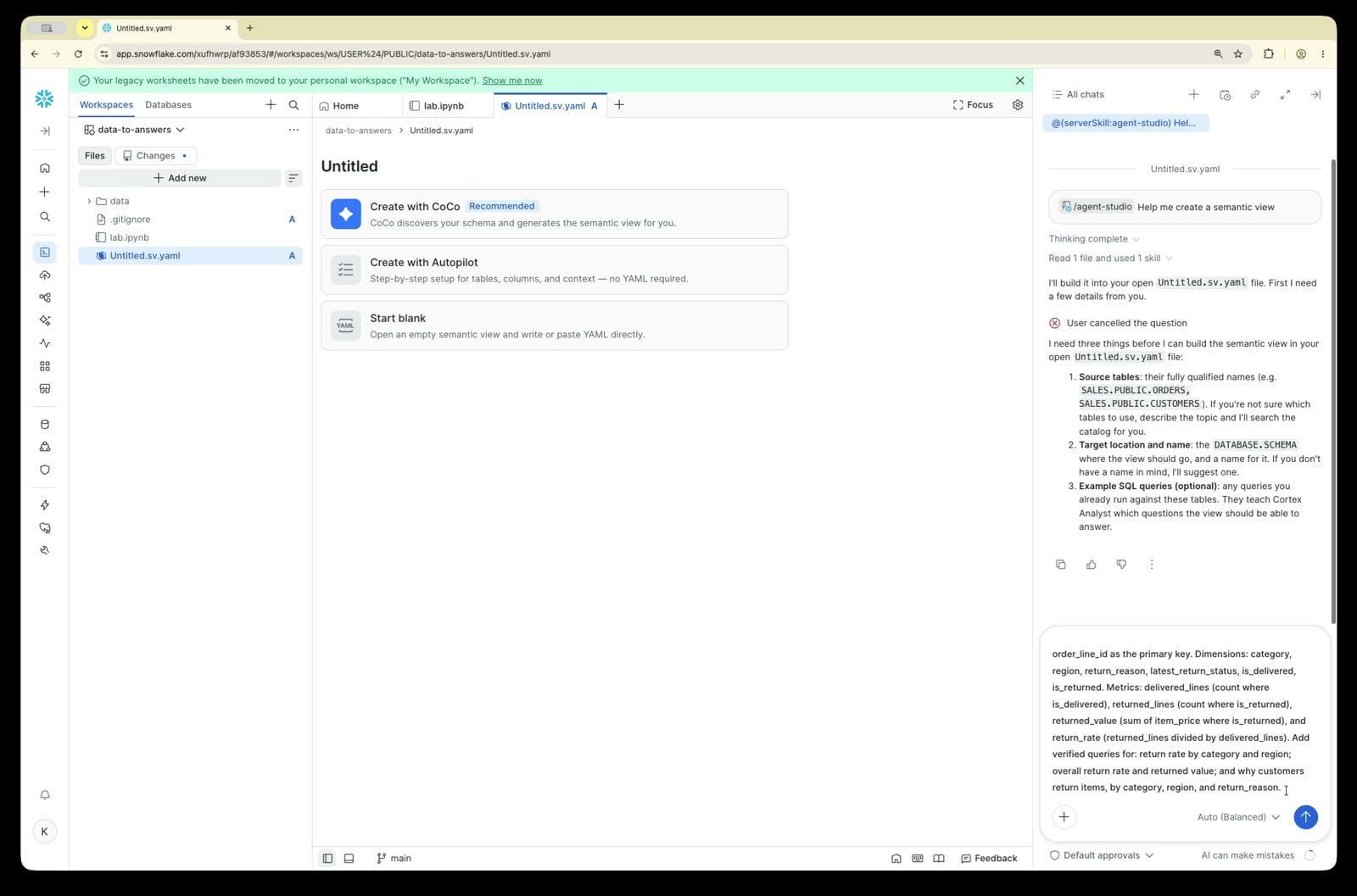This screenshot has height=896, width=1357.
Task: Add attachment in chat input
Action: [1064, 817]
